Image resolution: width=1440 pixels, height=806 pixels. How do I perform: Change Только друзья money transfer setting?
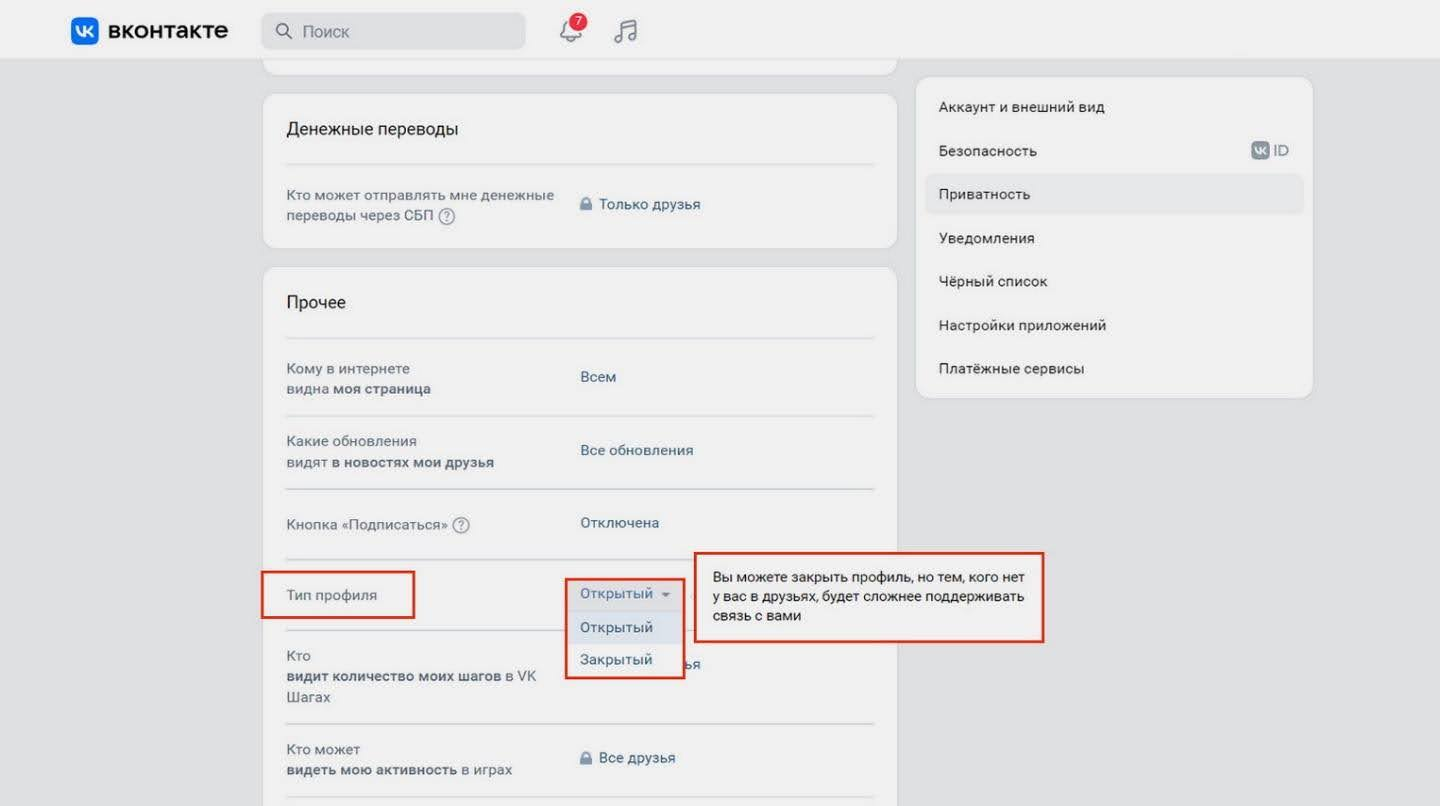[649, 204]
